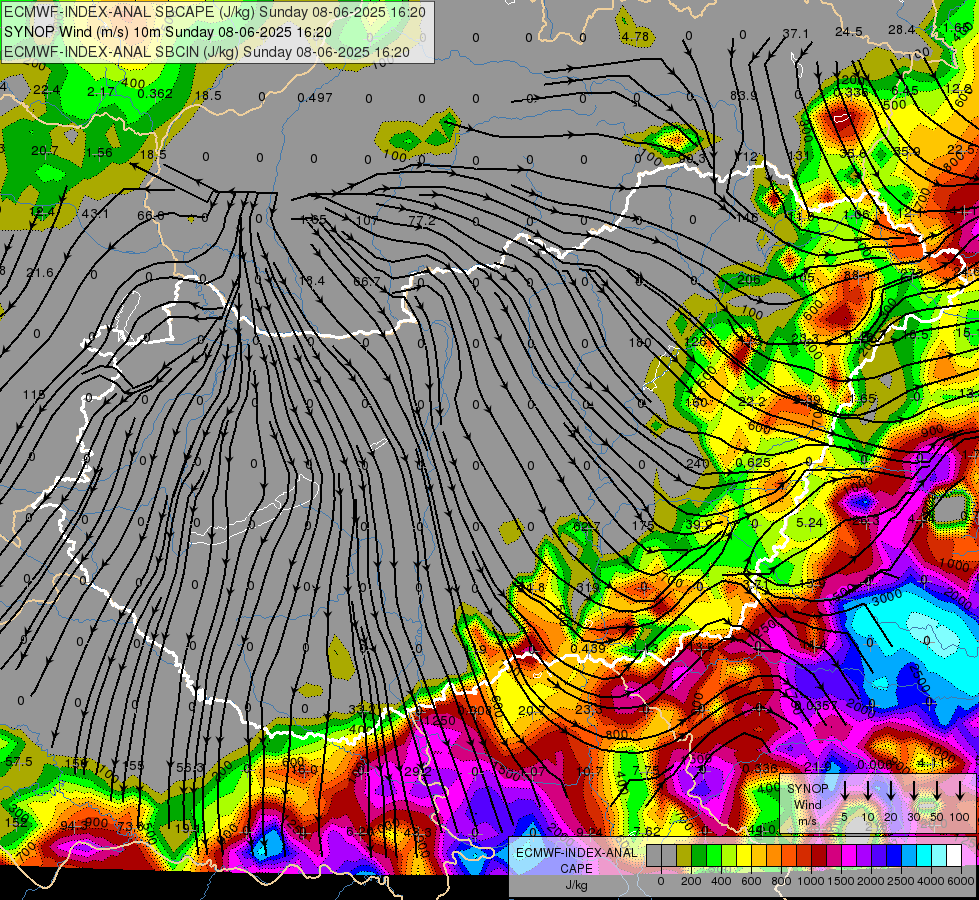Click legend scale label '600'
979x900 pixels.
751,881
